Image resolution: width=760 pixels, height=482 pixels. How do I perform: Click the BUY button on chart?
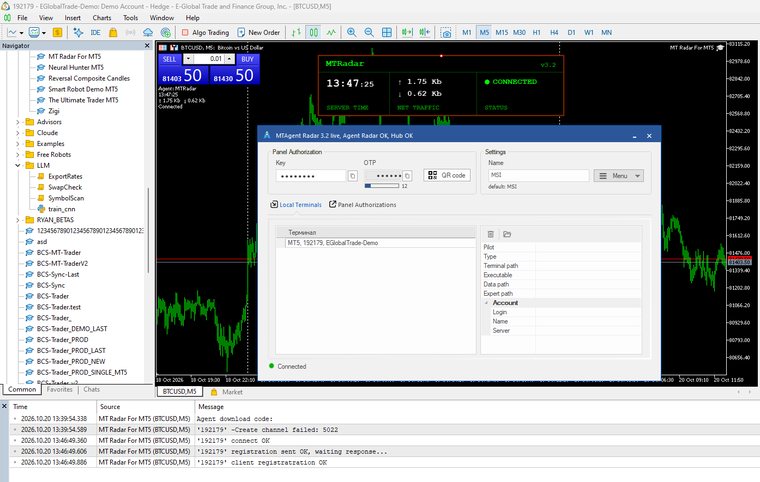pyautogui.click(x=247, y=59)
